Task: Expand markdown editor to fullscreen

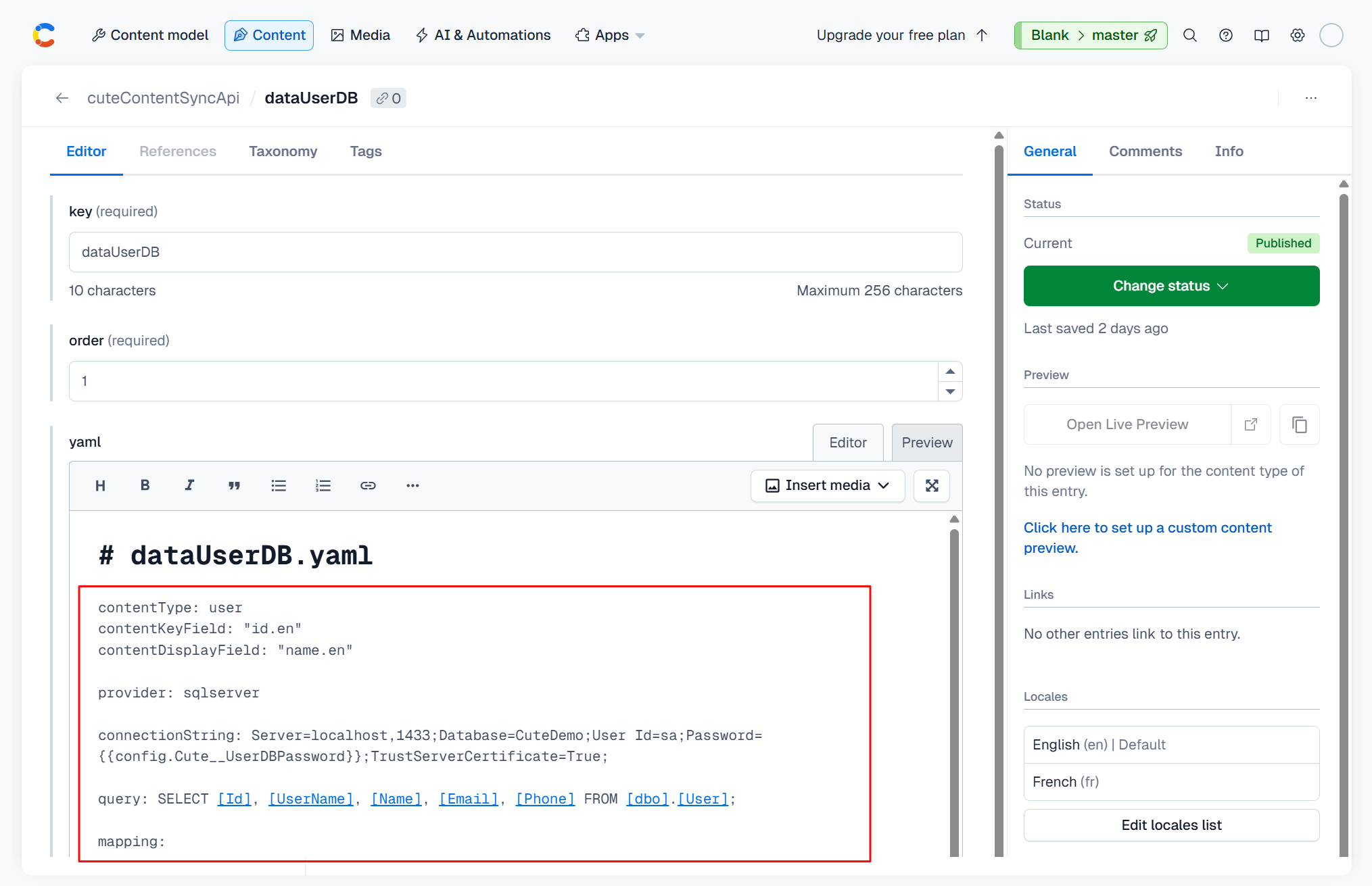Action: coord(931,485)
